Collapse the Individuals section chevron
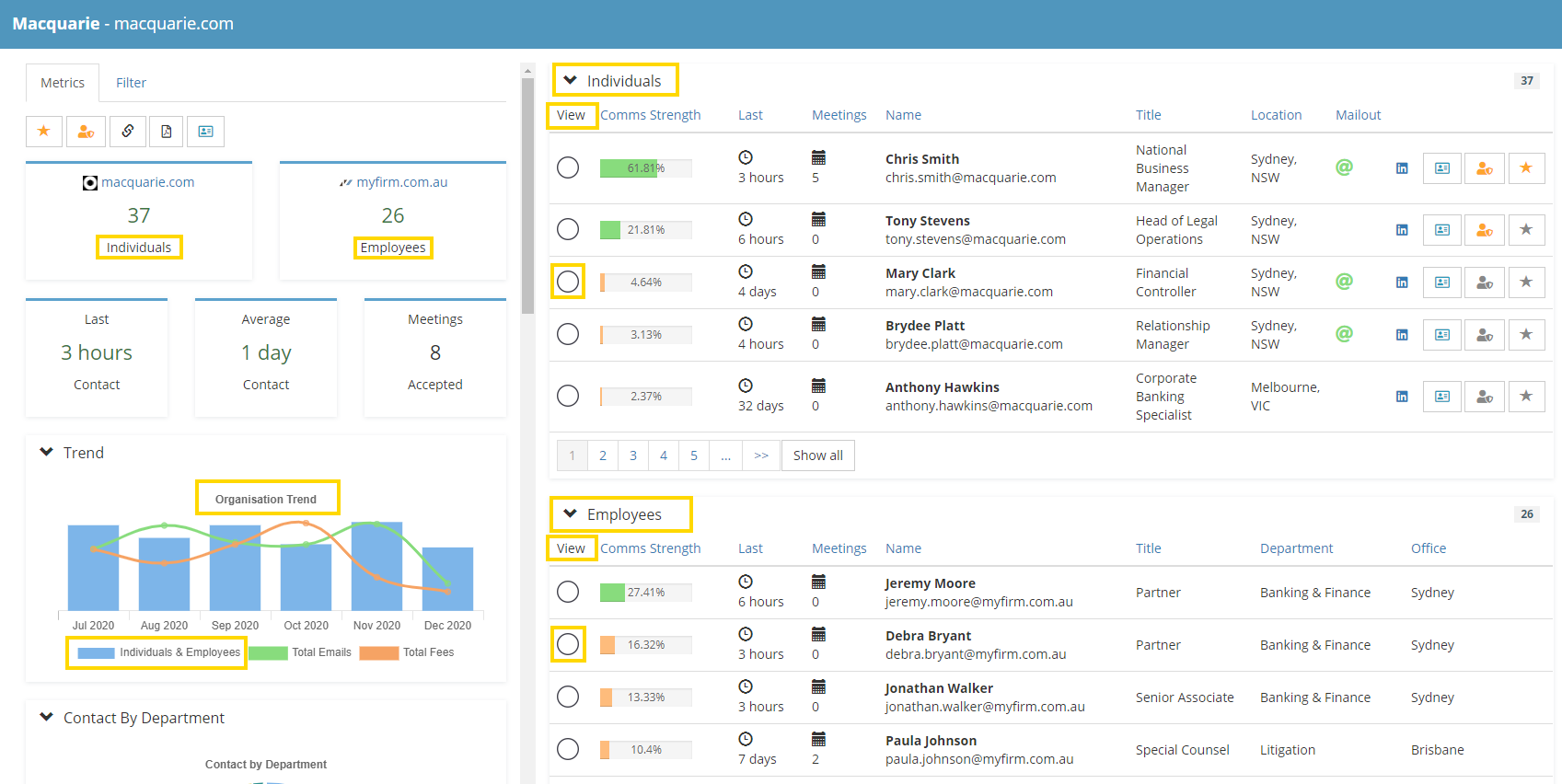The width and height of the screenshot is (1562, 784). pyautogui.click(x=571, y=80)
